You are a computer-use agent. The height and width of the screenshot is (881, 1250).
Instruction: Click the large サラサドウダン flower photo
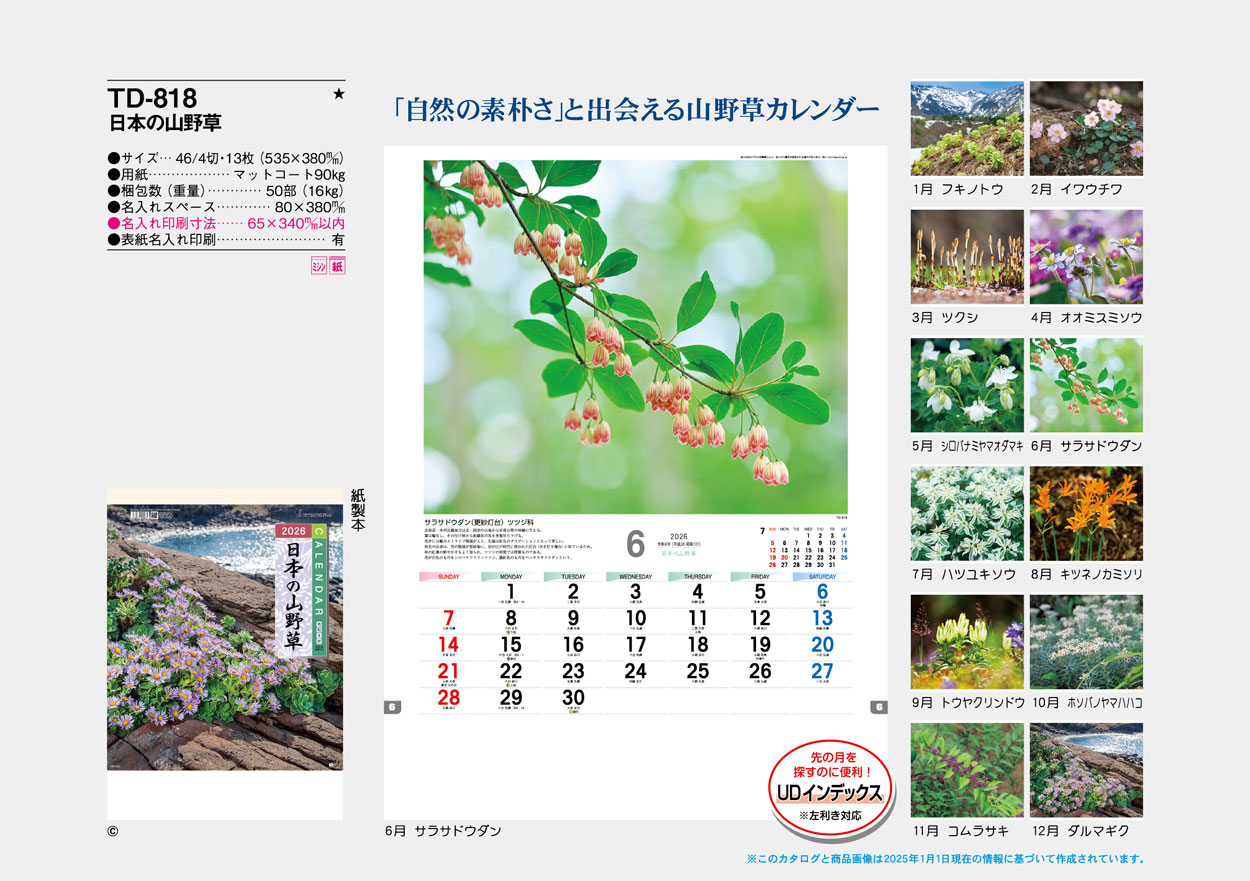pyautogui.click(x=635, y=336)
